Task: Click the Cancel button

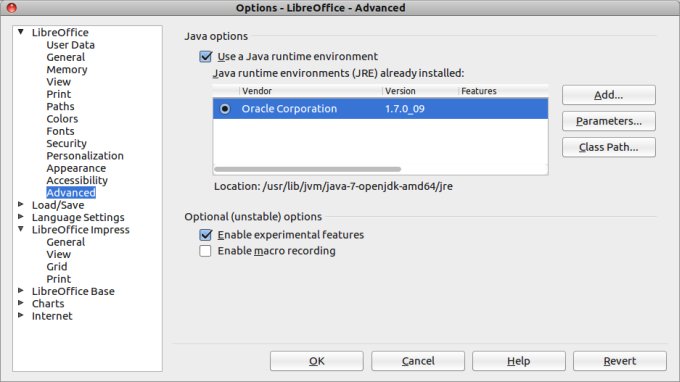Action: click(418, 361)
